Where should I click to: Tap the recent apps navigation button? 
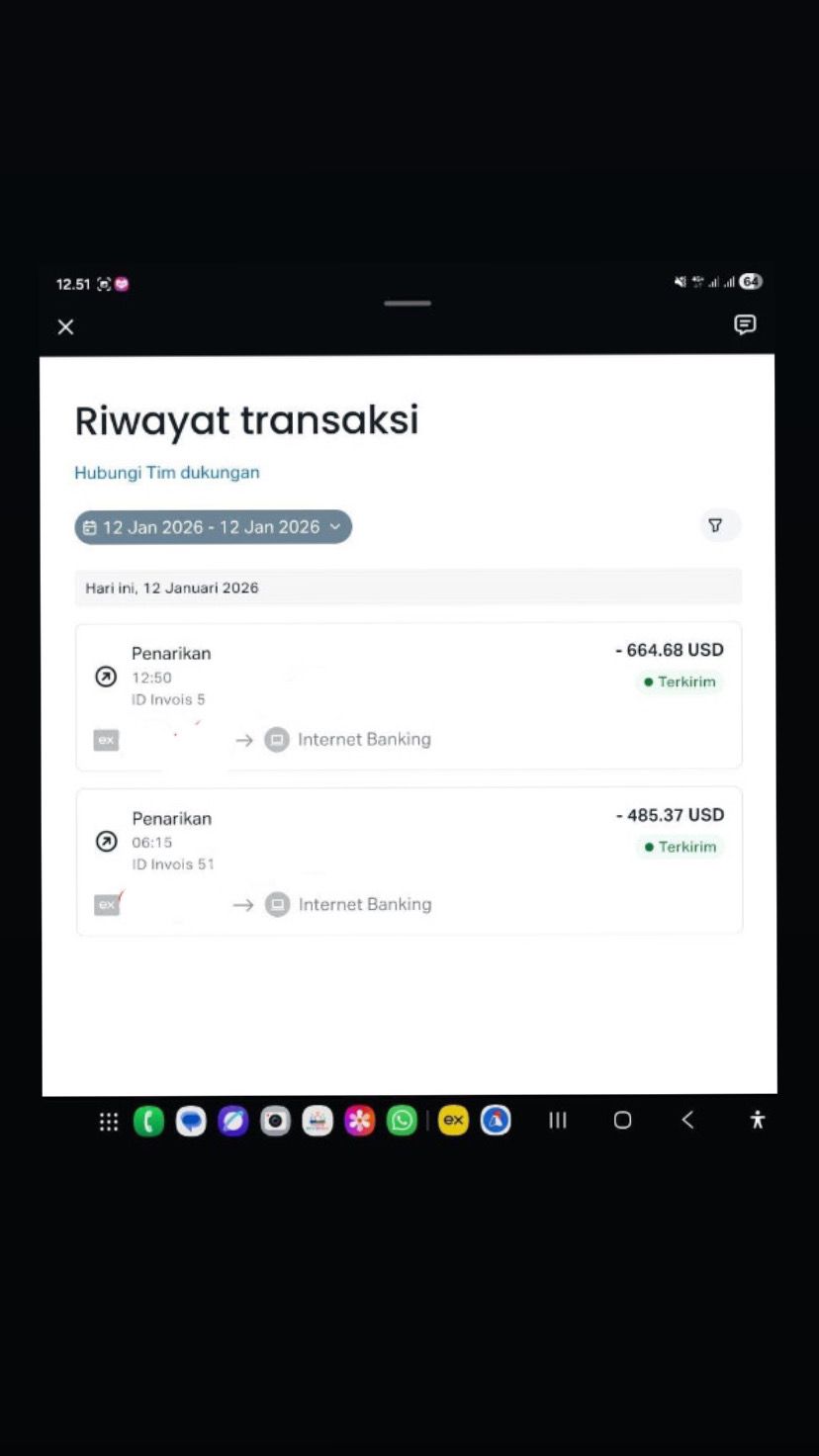[558, 1120]
